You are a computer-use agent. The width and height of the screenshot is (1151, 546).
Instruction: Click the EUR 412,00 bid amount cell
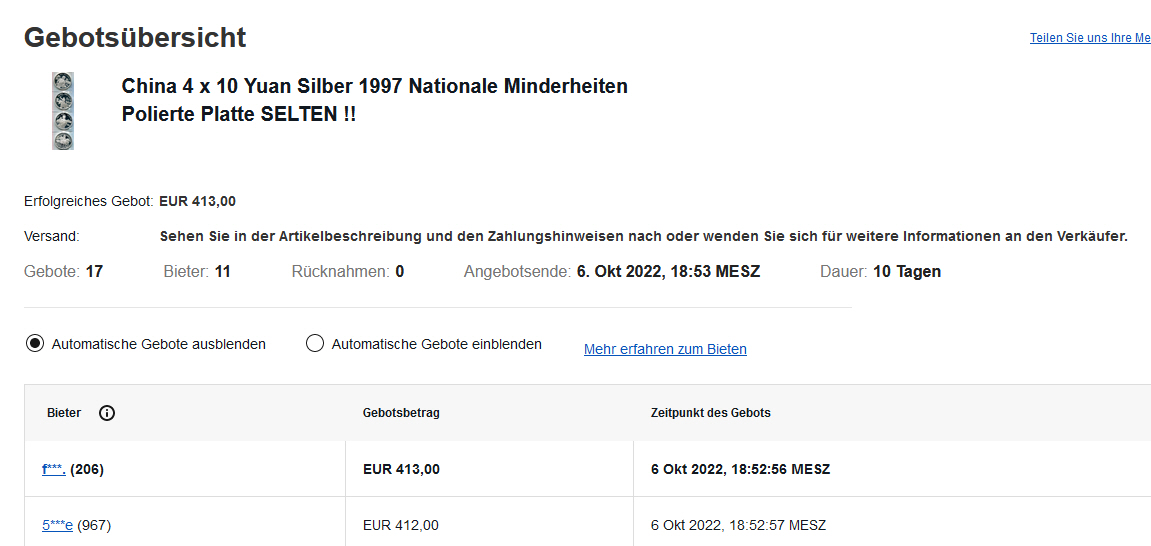(x=400, y=525)
